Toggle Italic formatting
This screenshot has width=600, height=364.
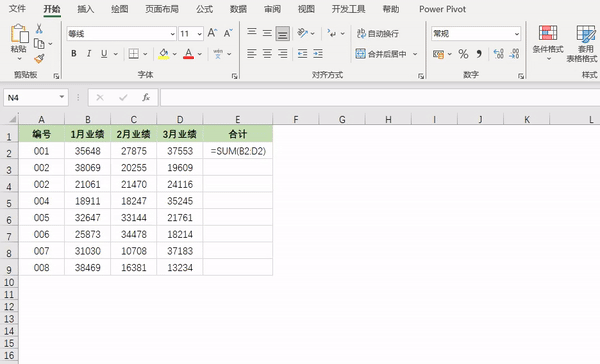[89, 54]
